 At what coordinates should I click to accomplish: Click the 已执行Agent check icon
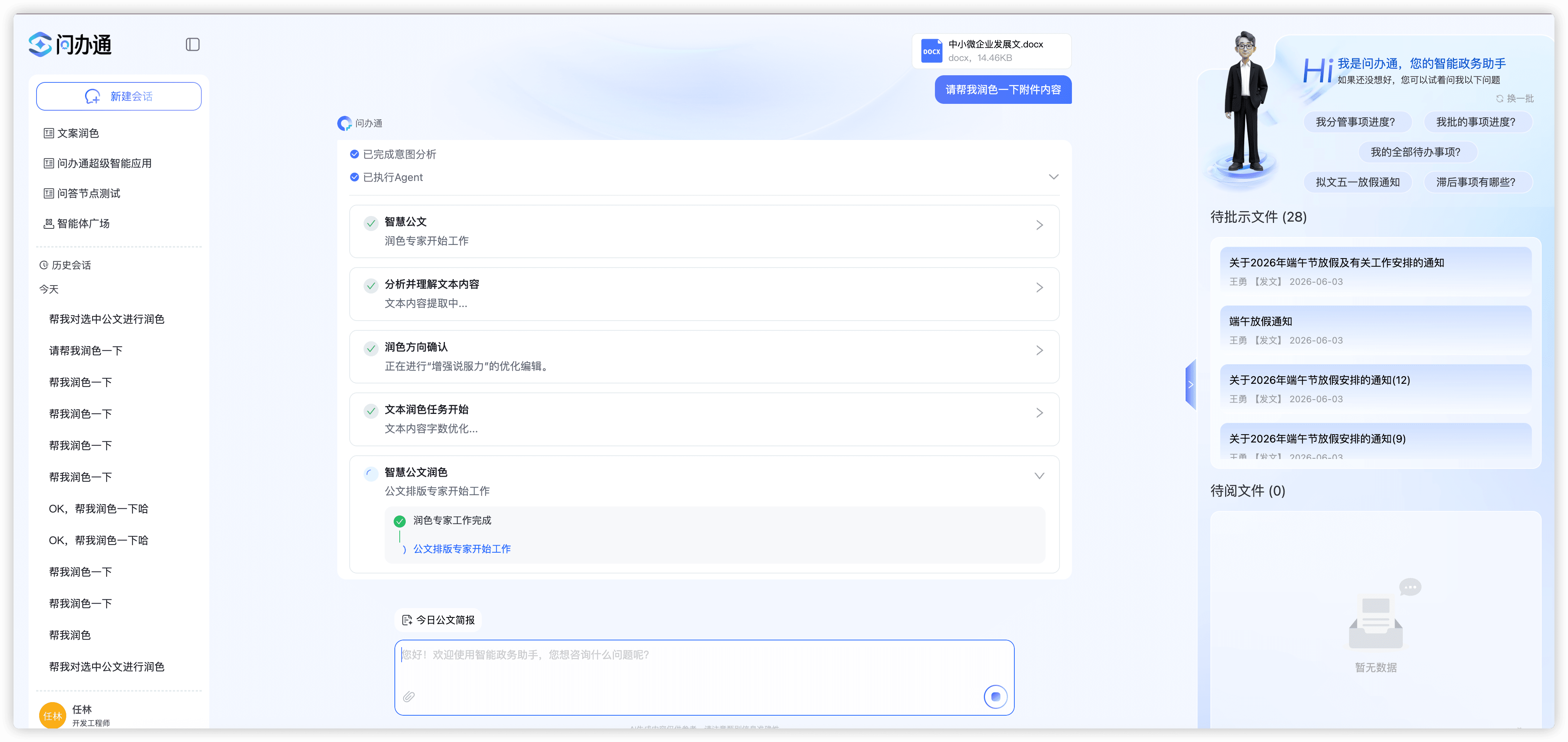pos(354,177)
